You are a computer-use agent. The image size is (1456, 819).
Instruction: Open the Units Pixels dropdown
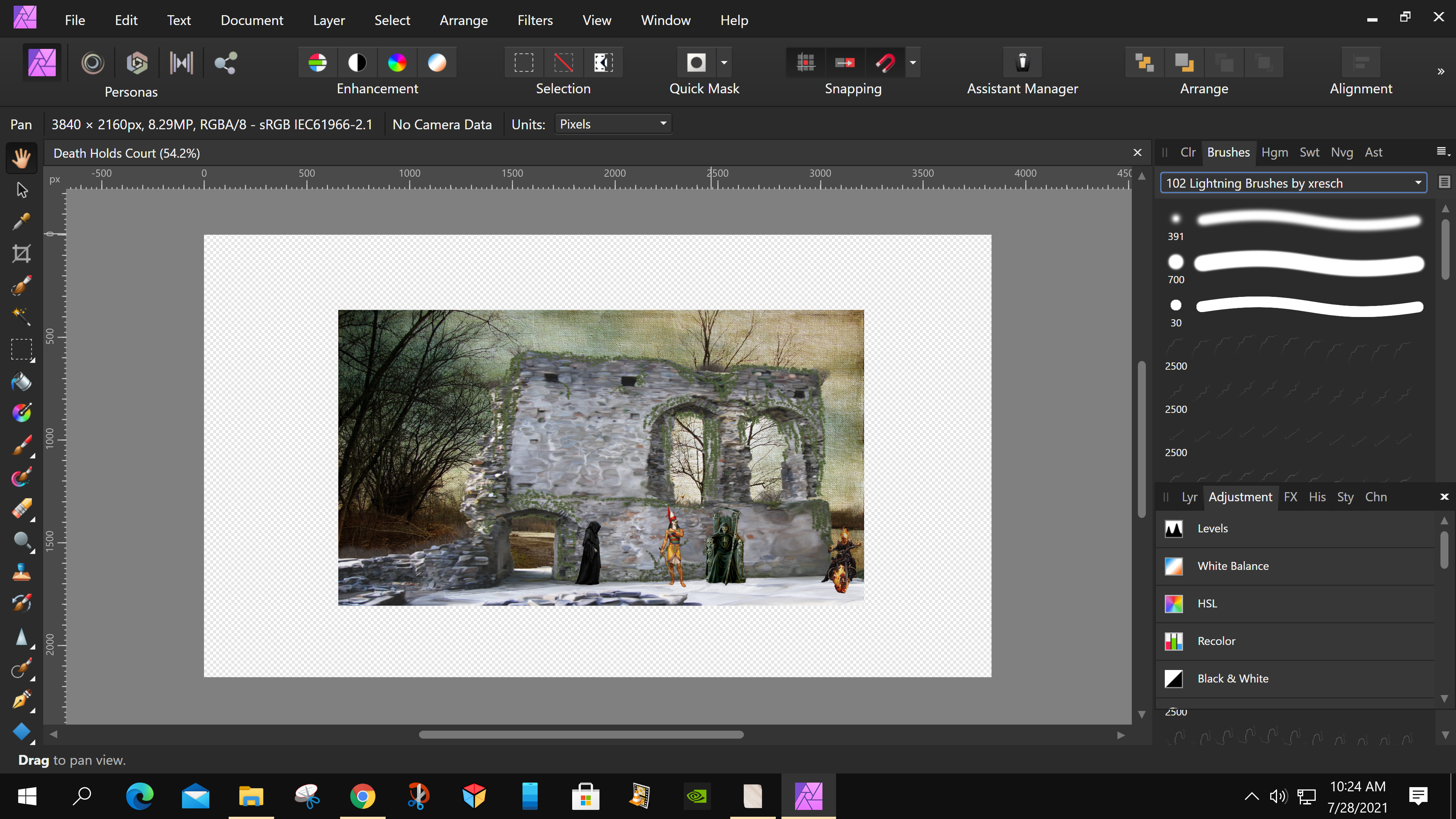613,124
